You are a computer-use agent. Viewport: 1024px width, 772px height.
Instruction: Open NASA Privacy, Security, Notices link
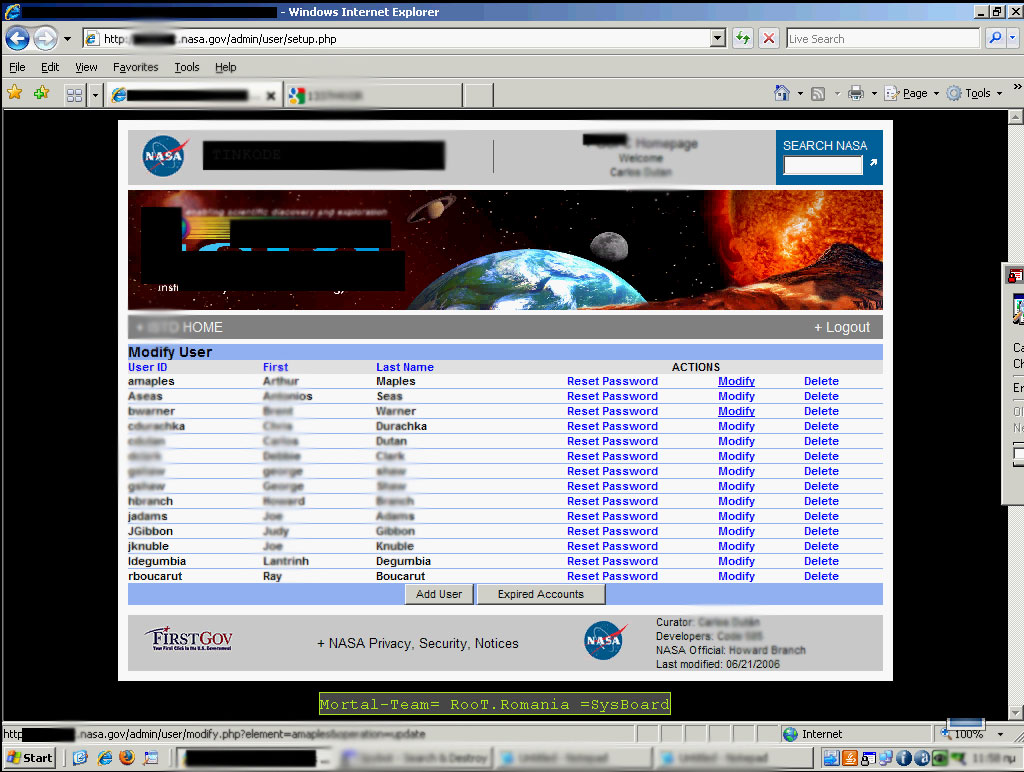coord(417,643)
